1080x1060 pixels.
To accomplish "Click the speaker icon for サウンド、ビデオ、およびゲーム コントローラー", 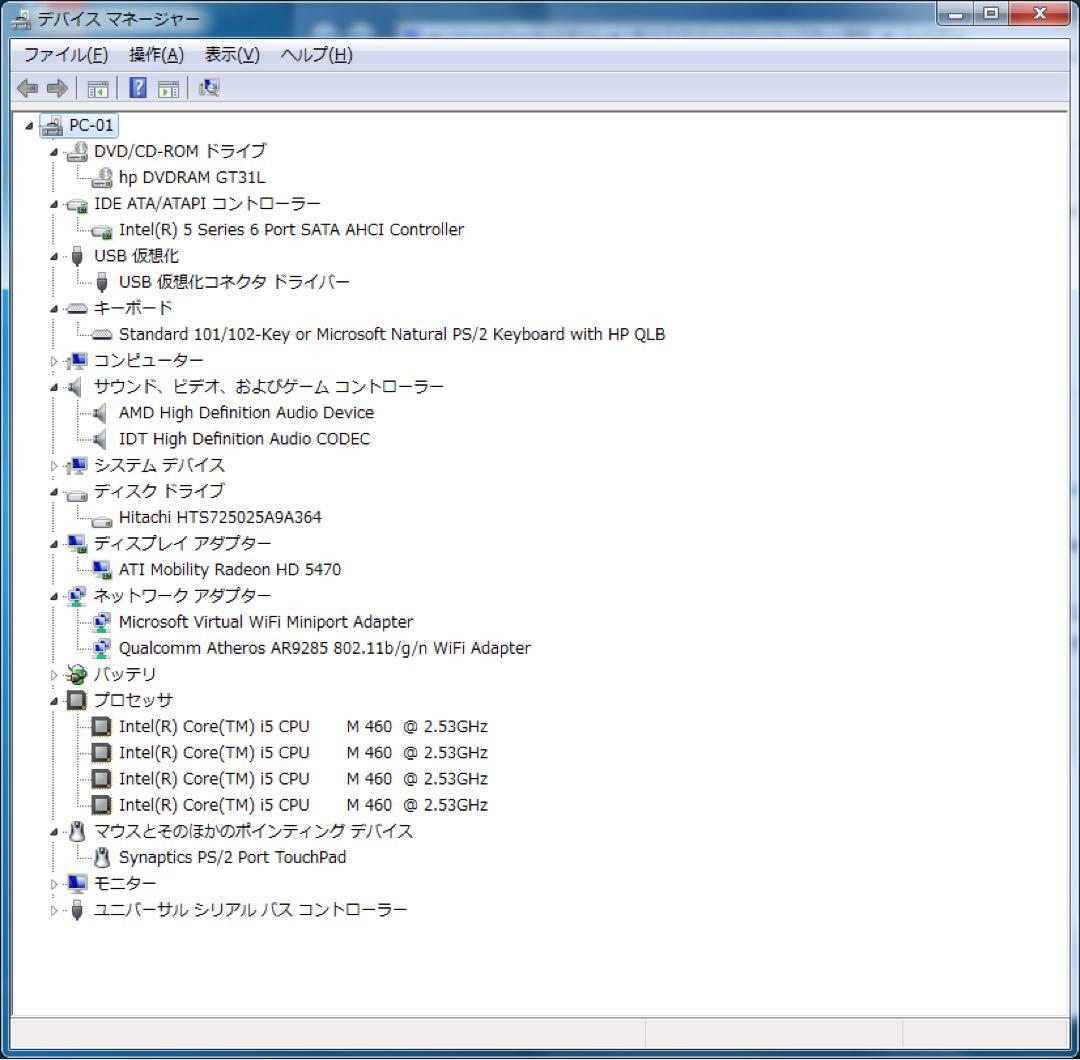I will pos(75,387).
